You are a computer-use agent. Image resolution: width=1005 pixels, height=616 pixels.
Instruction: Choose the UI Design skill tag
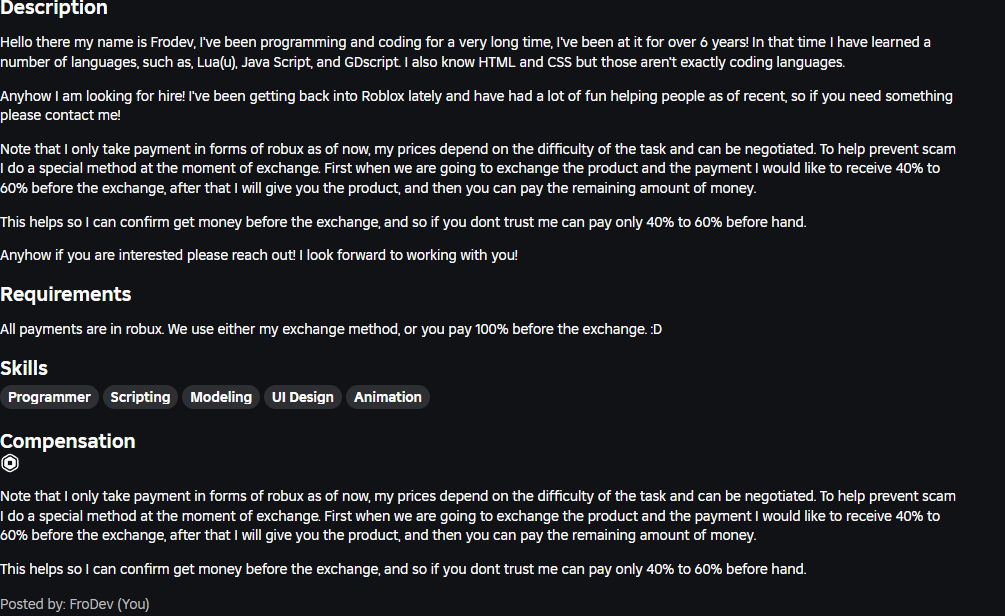303,397
